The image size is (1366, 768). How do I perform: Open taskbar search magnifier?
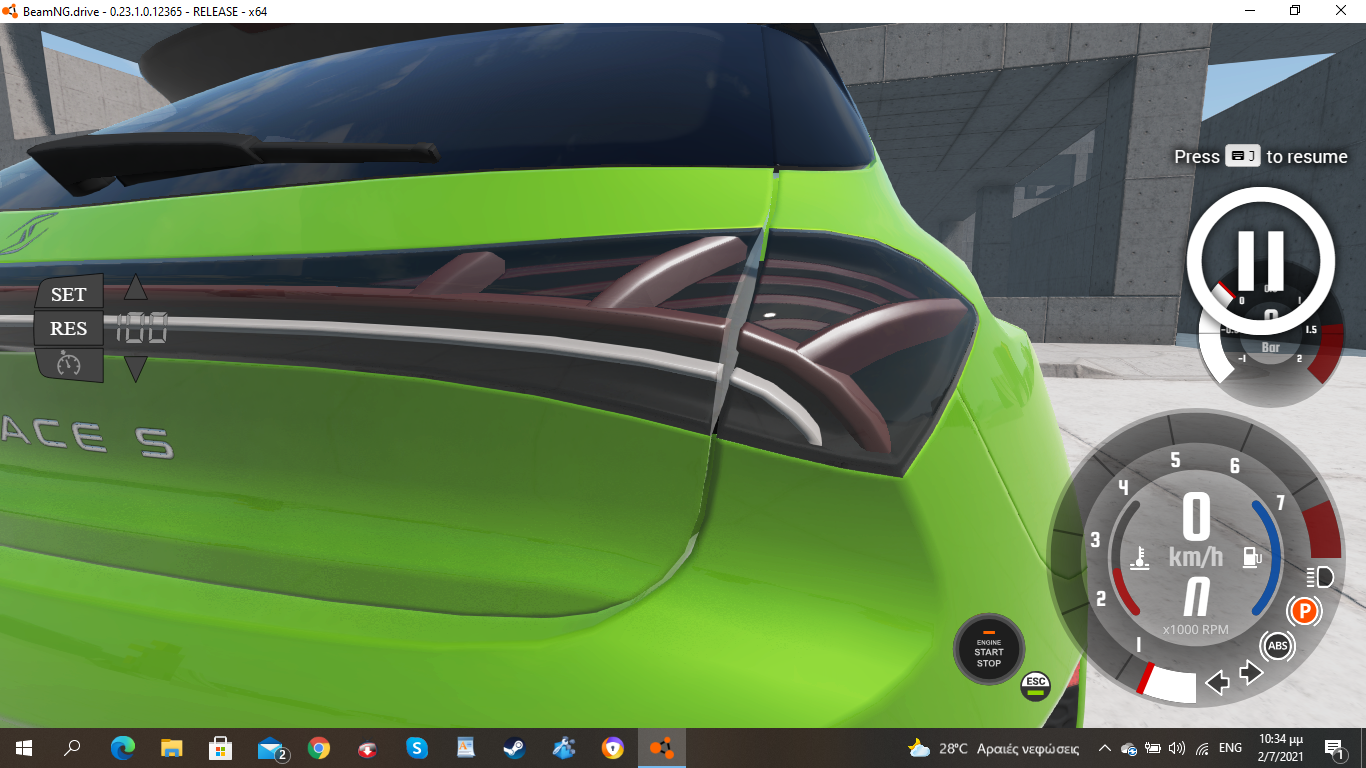pos(72,747)
